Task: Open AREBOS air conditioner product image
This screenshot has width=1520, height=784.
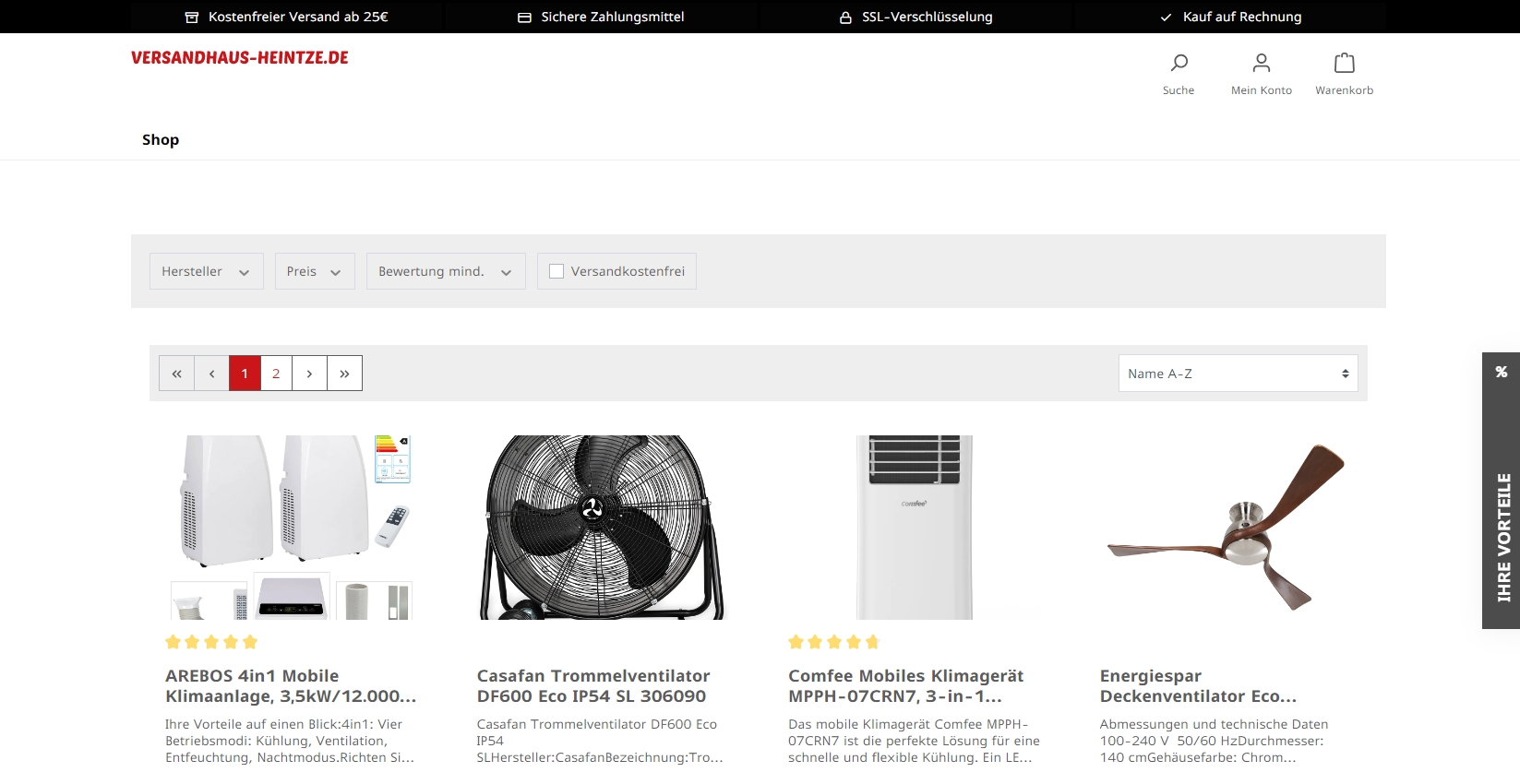Action: [291, 528]
